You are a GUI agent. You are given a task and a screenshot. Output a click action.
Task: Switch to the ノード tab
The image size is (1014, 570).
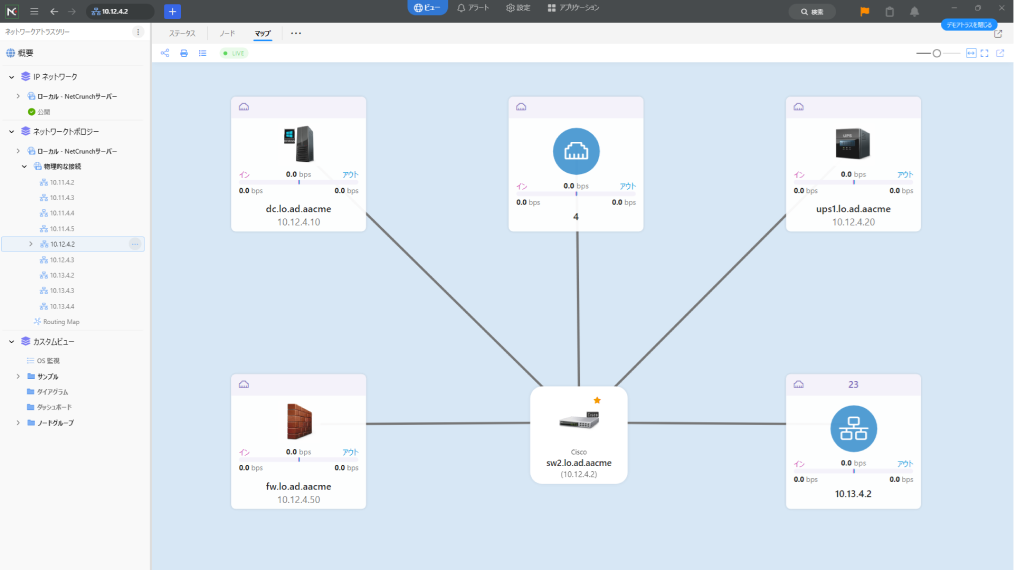tap(228, 33)
